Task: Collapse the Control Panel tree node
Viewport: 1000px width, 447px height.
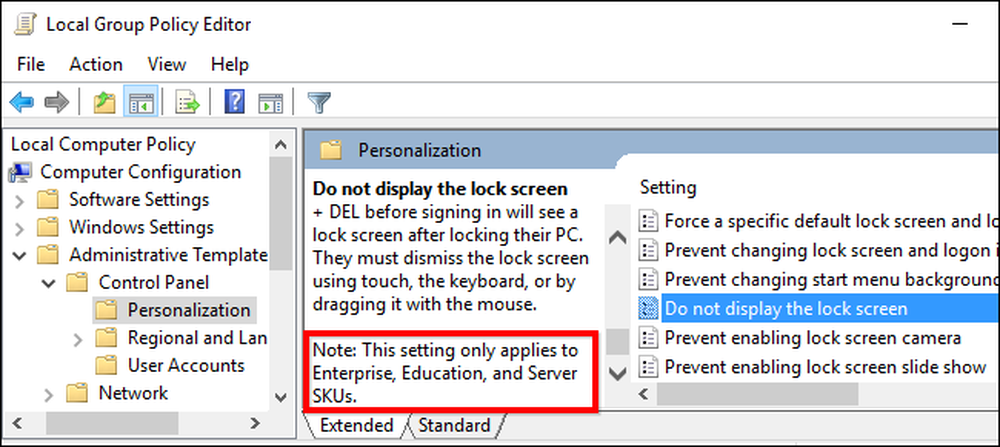Action: pyautogui.click(x=49, y=282)
